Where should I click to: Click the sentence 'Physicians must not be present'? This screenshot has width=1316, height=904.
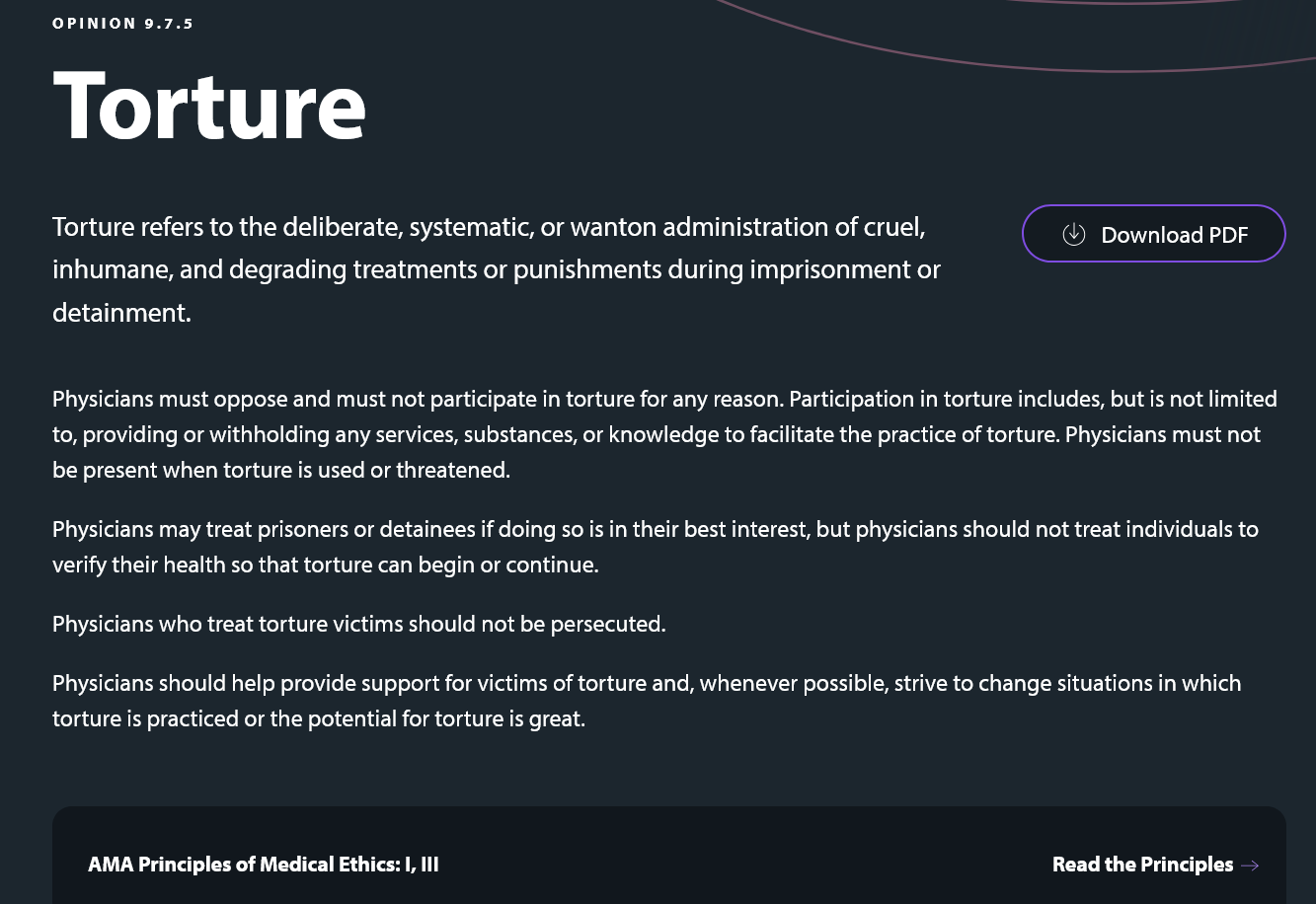(658, 452)
